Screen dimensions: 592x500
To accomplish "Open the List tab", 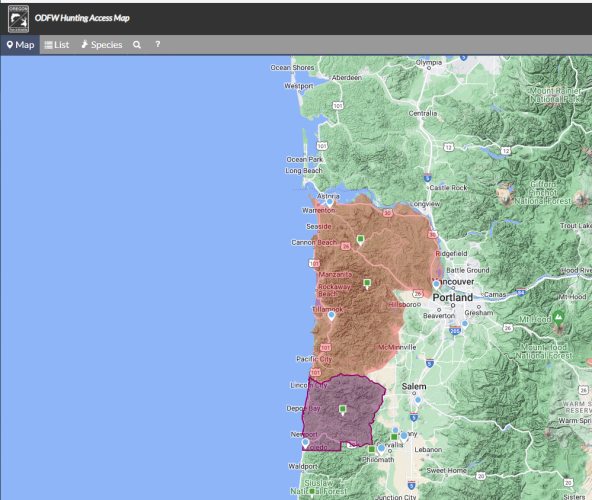I will [x=57, y=45].
